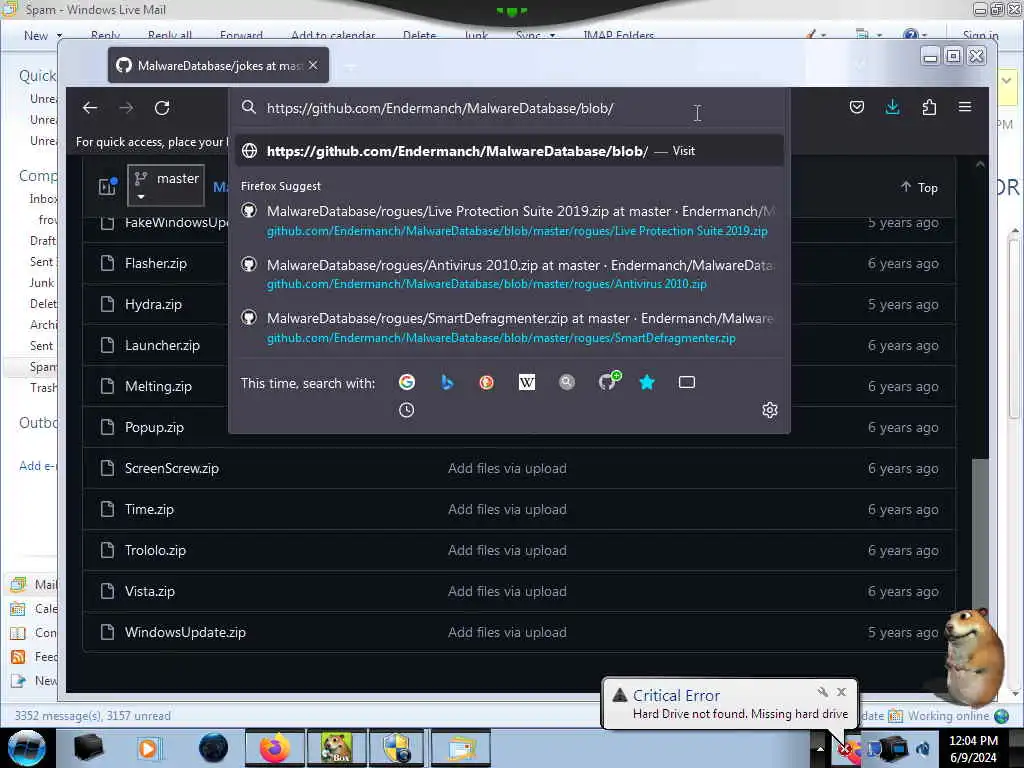The height and width of the screenshot is (768, 1024).
Task: Open Firefox extensions puzzle icon
Action: click(929, 107)
